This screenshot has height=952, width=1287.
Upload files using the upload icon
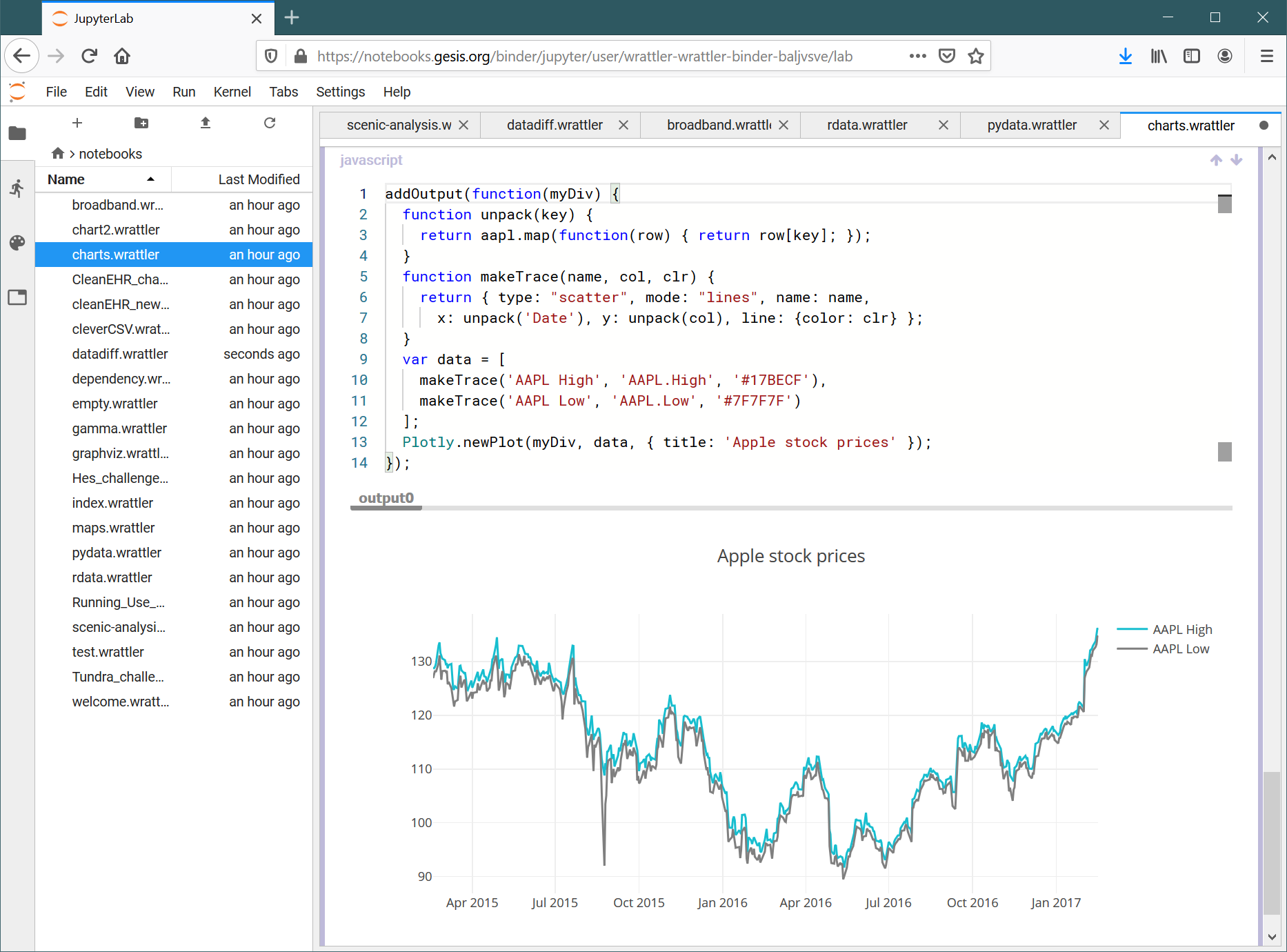206,123
